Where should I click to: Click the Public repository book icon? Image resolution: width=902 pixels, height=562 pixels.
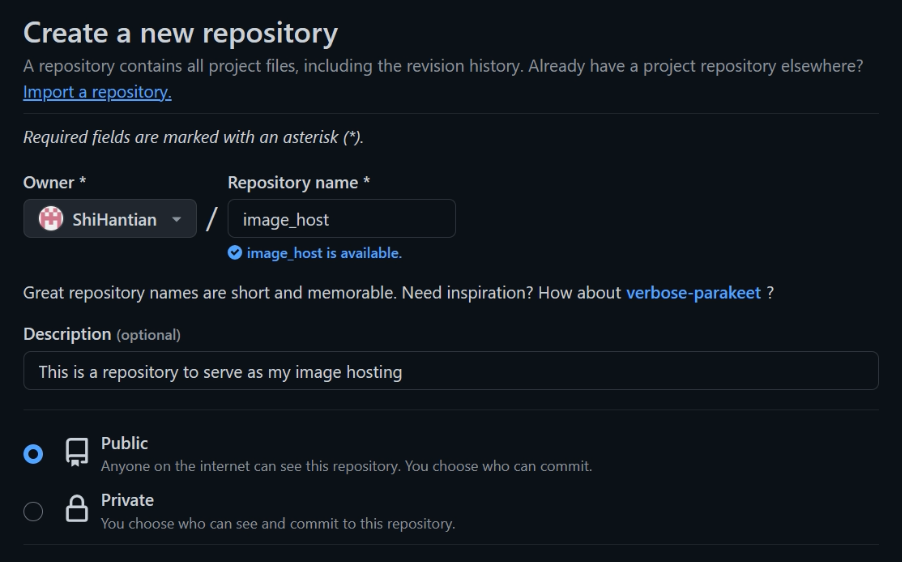(x=77, y=453)
